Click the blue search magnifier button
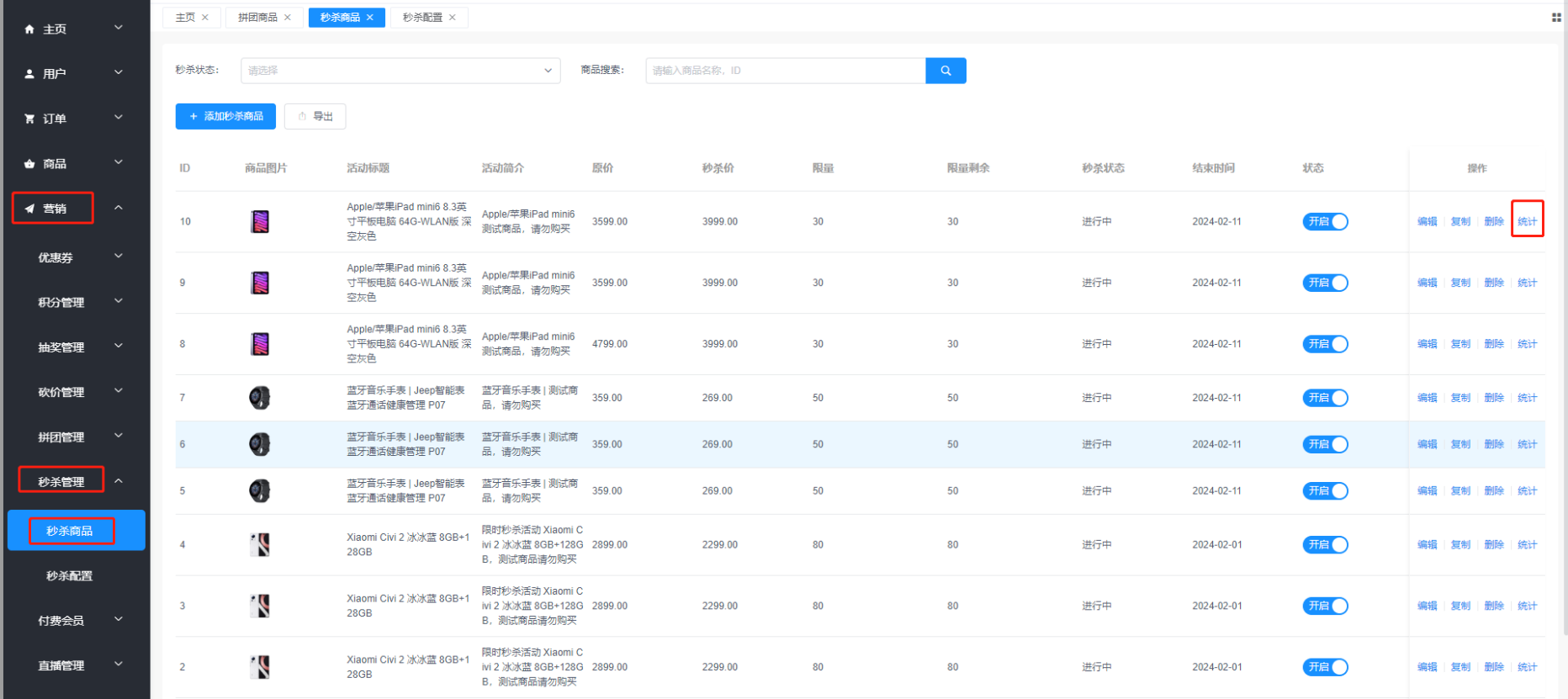 [x=946, y=71]
